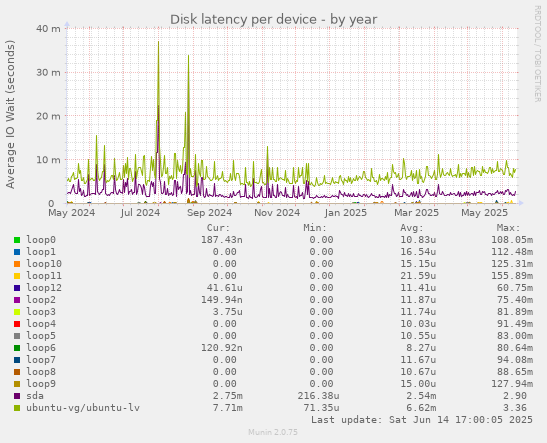Click the 'loop4' legend label
The width and height of the screenshot is (547, 443).
[41, 324]
